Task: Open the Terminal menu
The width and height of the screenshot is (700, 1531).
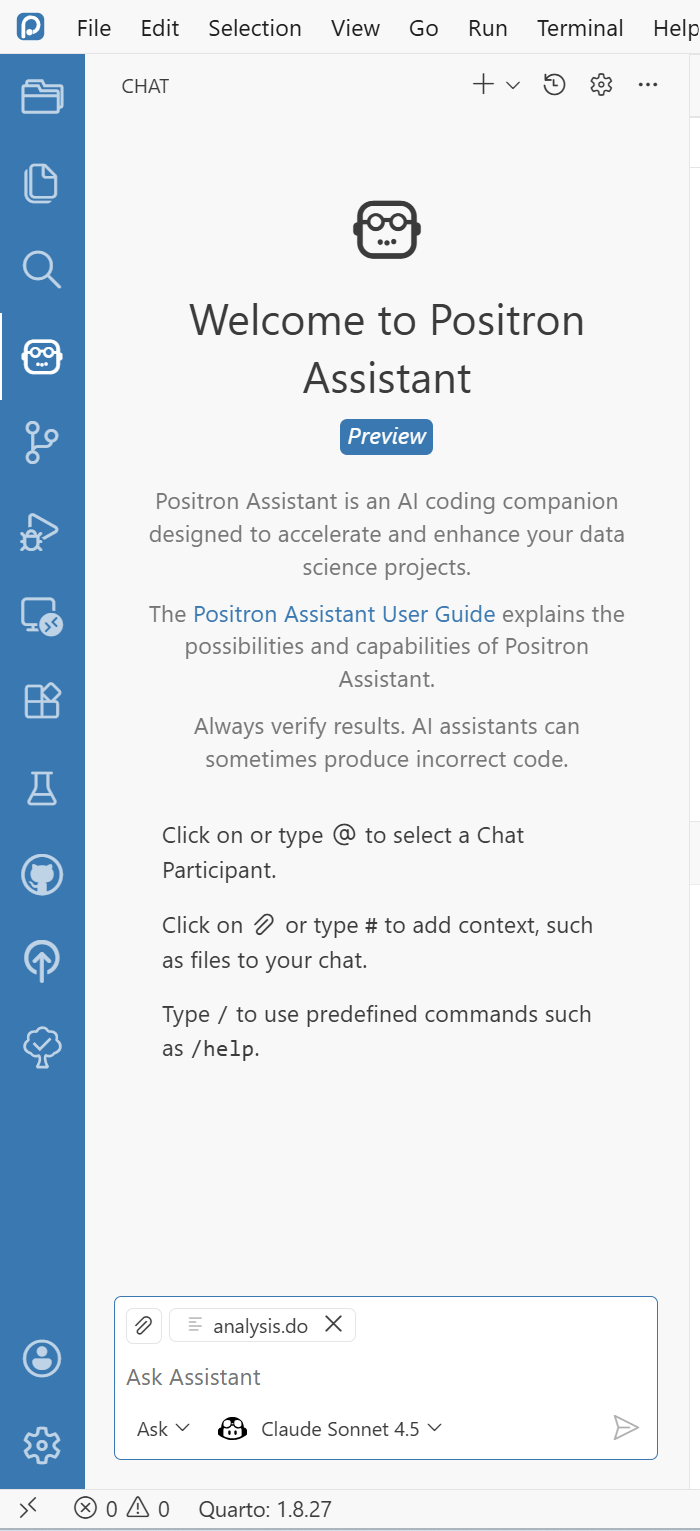Action: (580, 28)
